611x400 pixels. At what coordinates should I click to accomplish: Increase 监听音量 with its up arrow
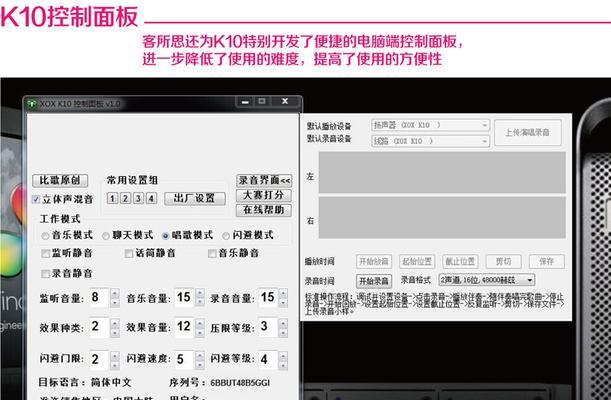pyautogui.click(x=115, y=293)
